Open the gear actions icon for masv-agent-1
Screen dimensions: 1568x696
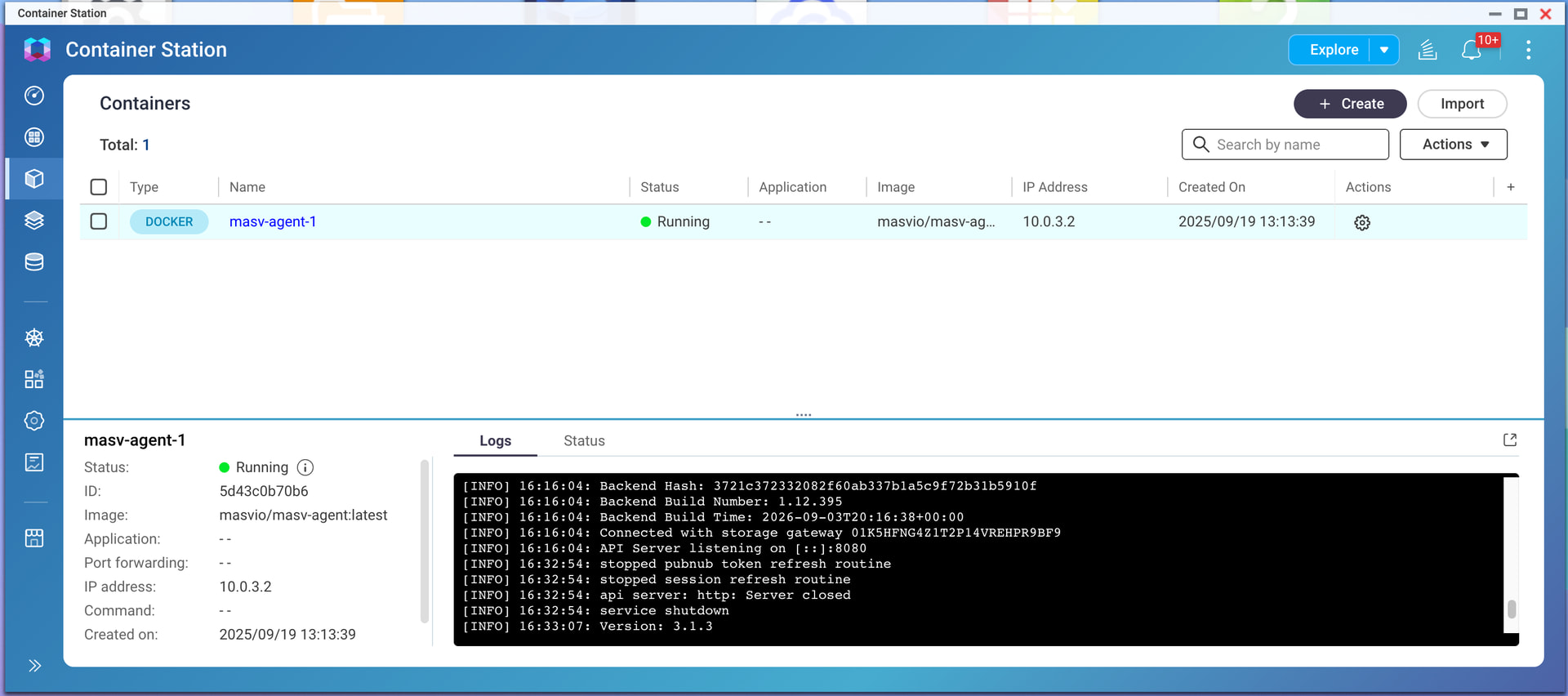pos(1362,222)
